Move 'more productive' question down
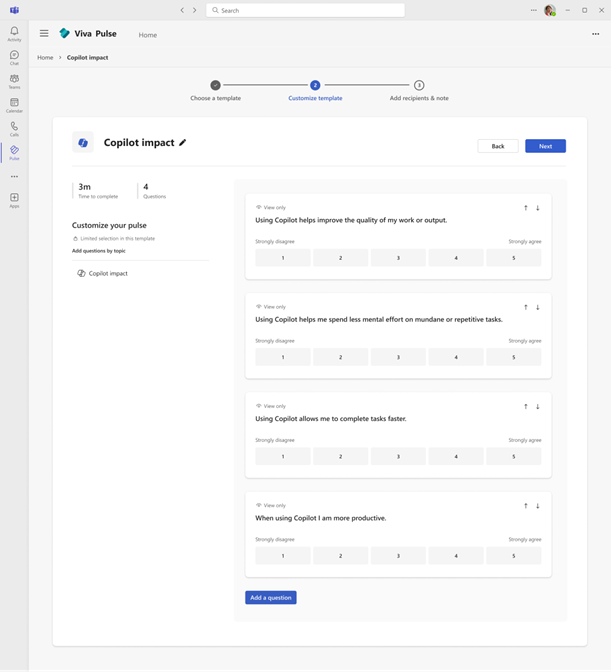Image resolution: width=611 pixels, height=672 pixels. click(538, 506)
